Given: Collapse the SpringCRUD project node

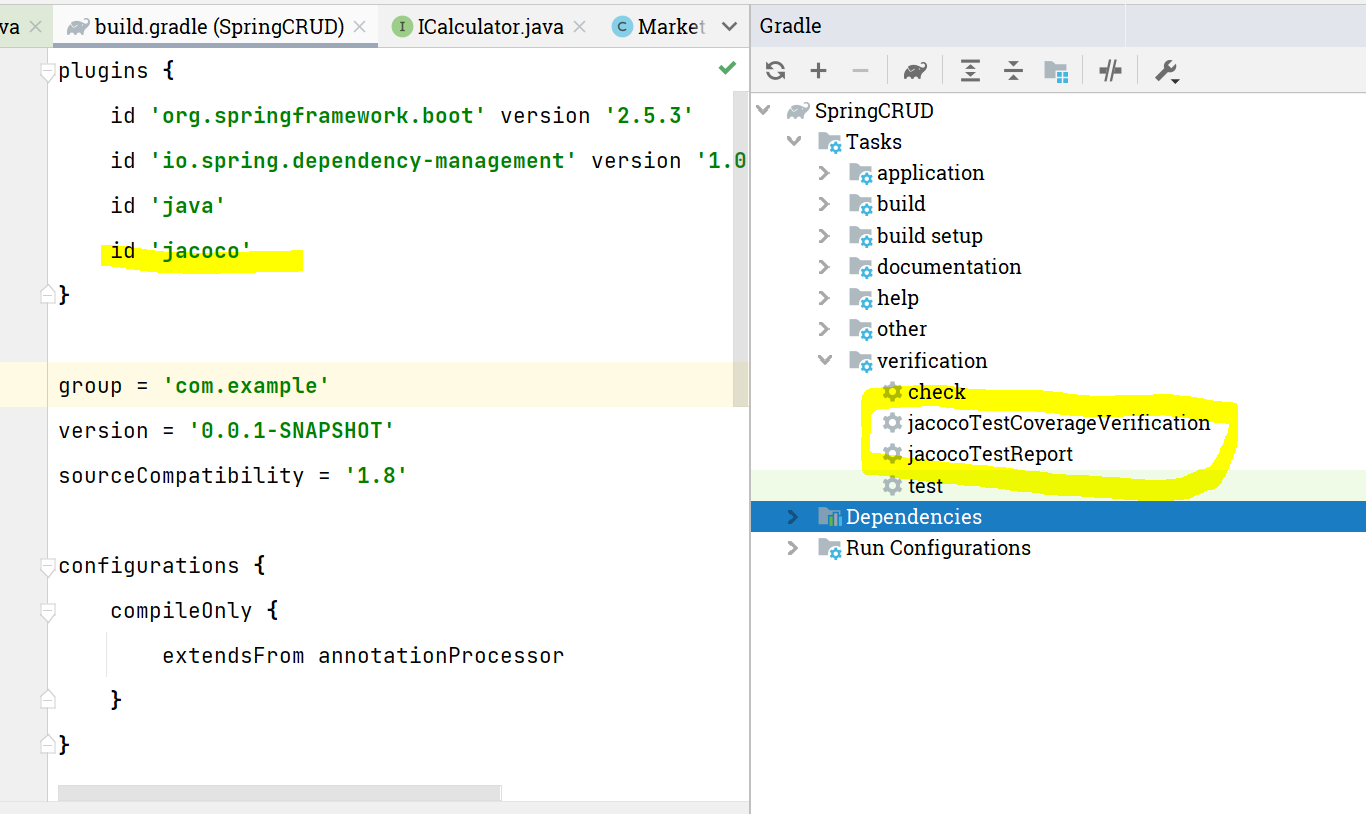Looking at the screenshot, I should click(764, 110).
